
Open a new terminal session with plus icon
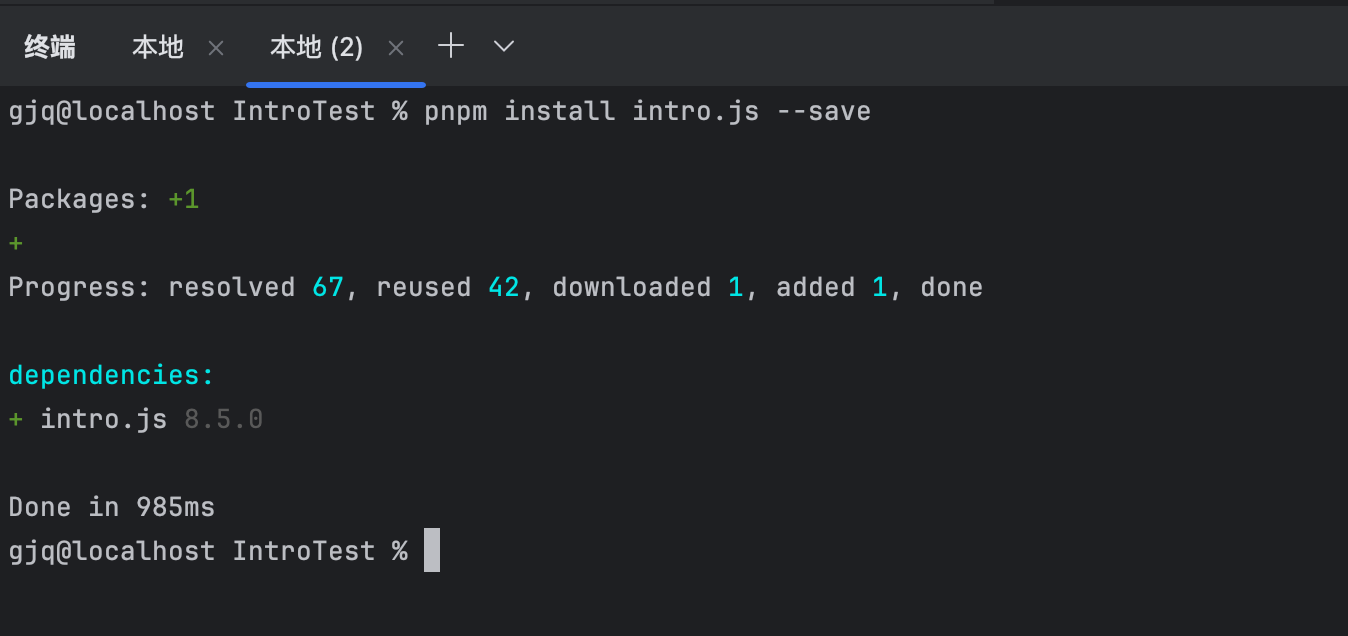click(451, 46)
